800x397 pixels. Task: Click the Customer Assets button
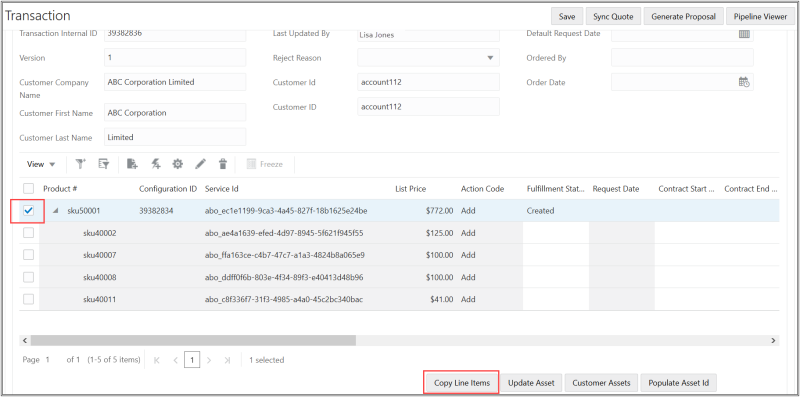[601, 383]
